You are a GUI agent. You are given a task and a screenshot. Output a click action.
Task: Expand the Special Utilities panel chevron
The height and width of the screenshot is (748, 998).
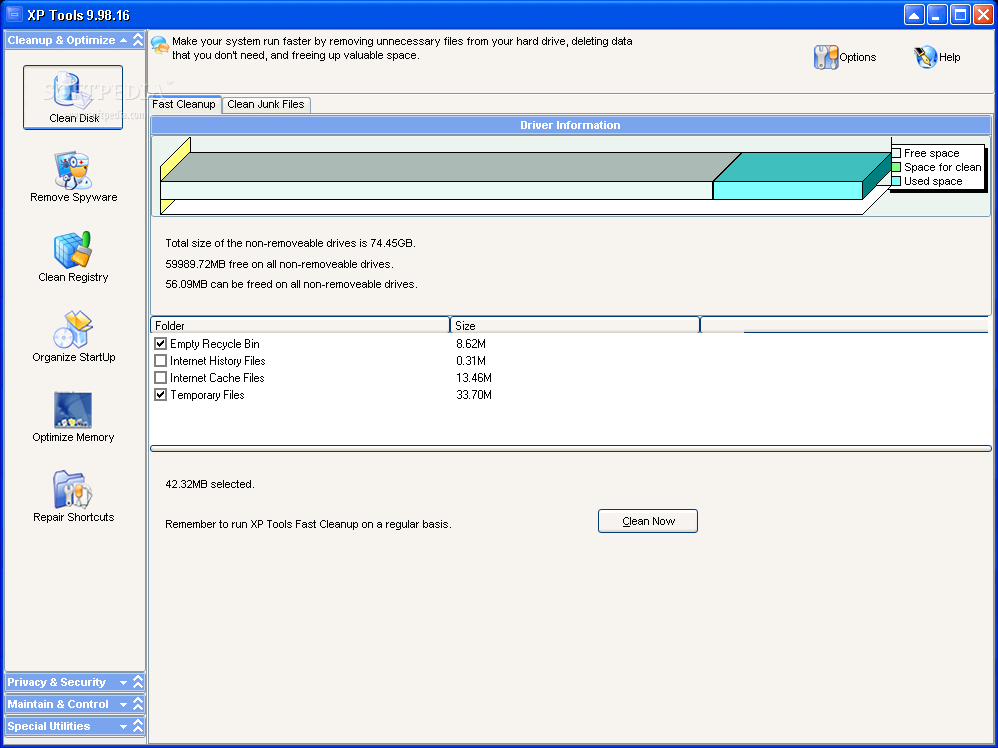138,726
